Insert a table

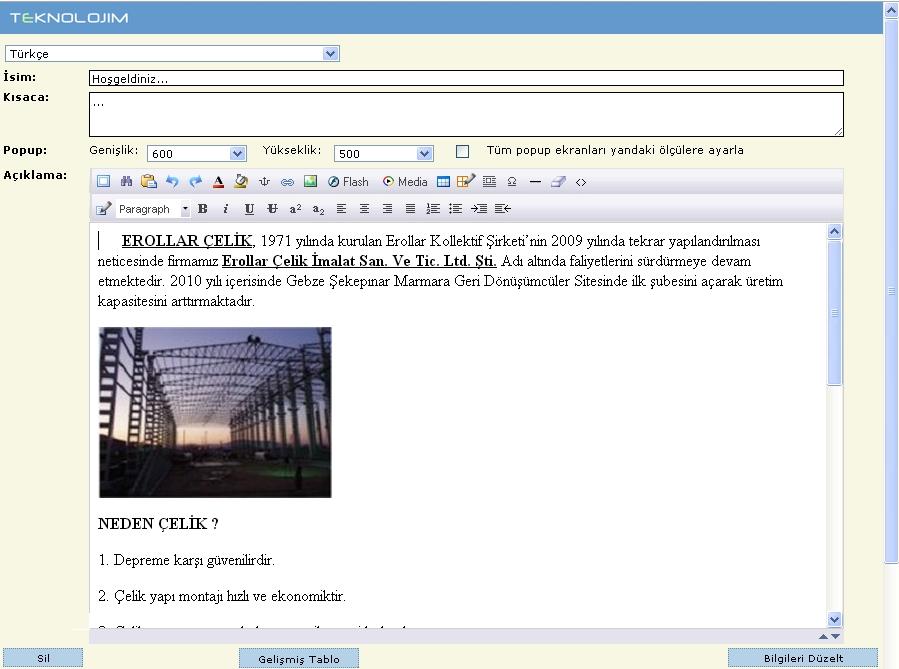tap(443, 182)
